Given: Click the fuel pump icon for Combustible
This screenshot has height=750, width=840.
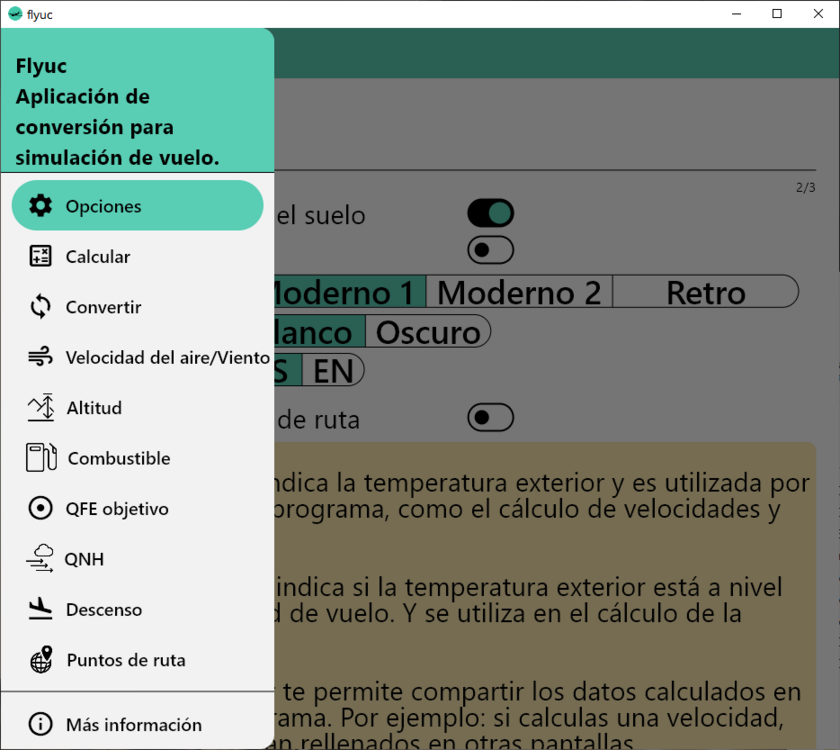Looking at the screenshot, I should click(41, 458).
